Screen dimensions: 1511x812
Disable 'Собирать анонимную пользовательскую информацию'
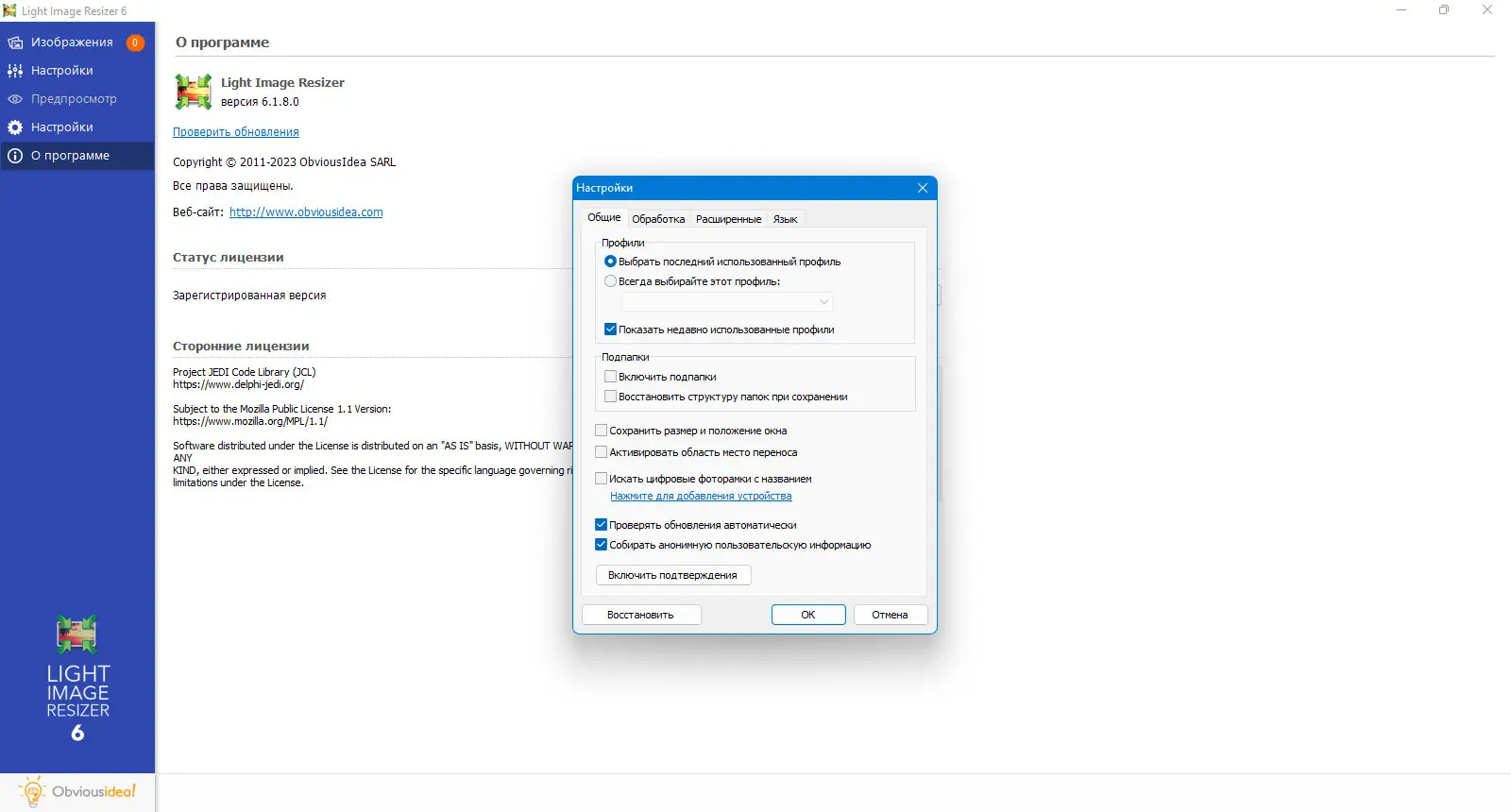click(x=601, y=545)
